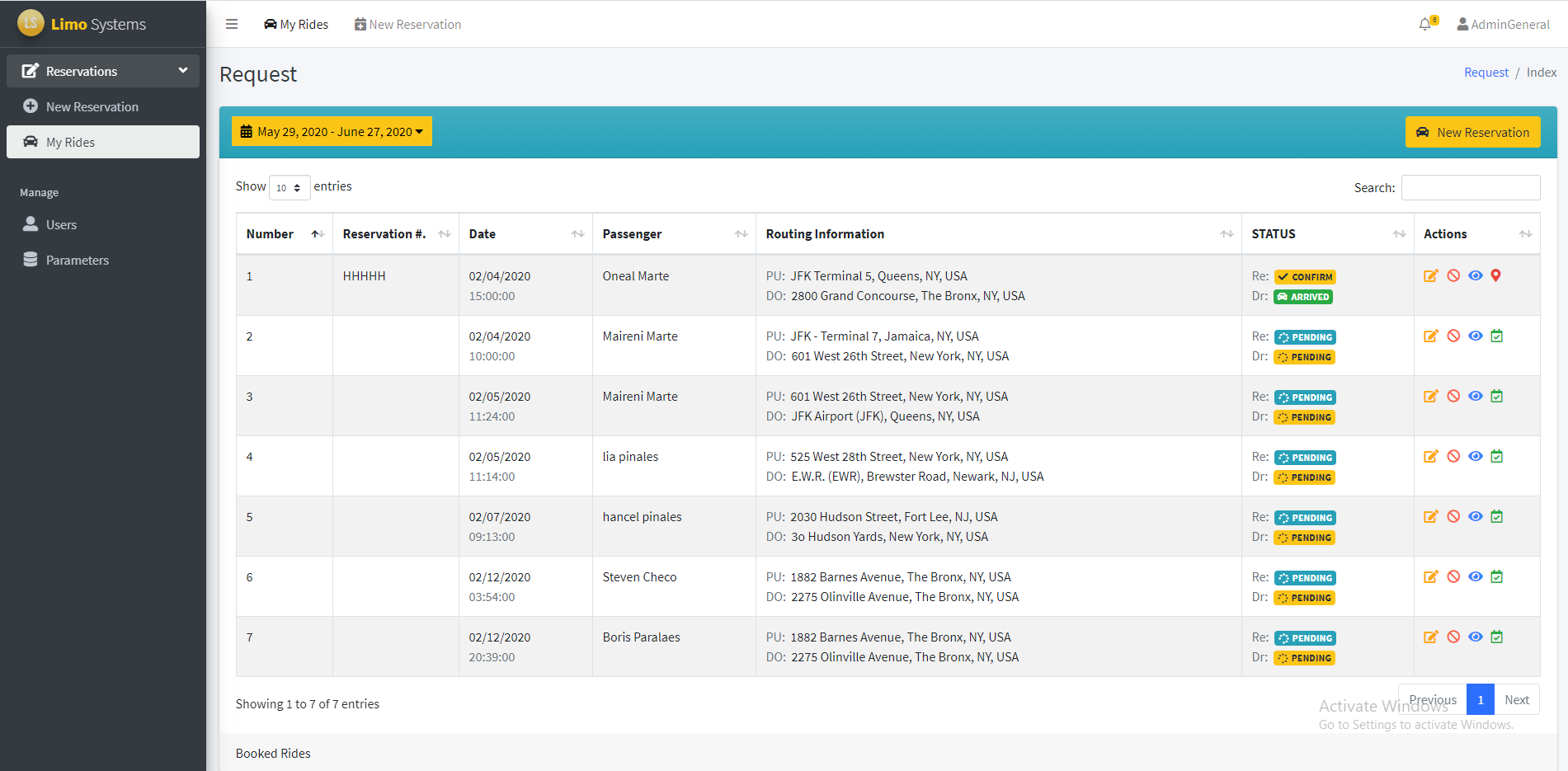This screenshot has height=771, width=1568.
Task: Open the date range picker dropdown
Action: [332, 132]
